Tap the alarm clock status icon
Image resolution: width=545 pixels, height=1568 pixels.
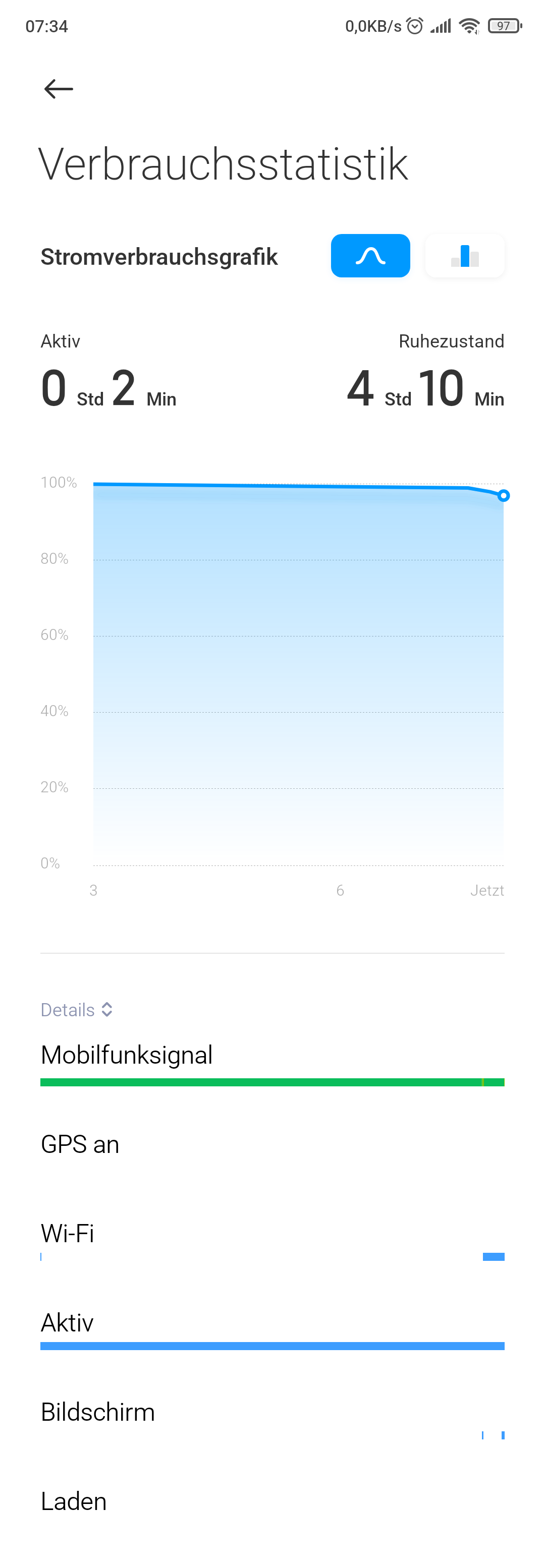415,26
